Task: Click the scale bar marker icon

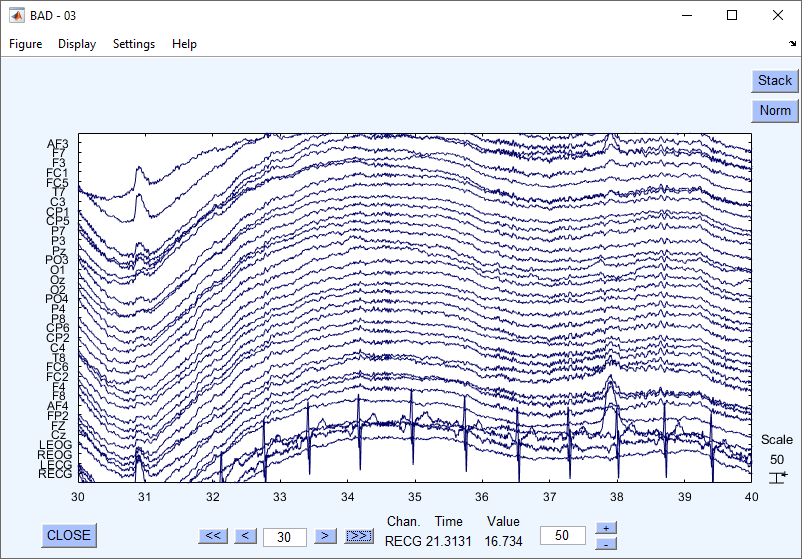Action: [x=778, y=478]
